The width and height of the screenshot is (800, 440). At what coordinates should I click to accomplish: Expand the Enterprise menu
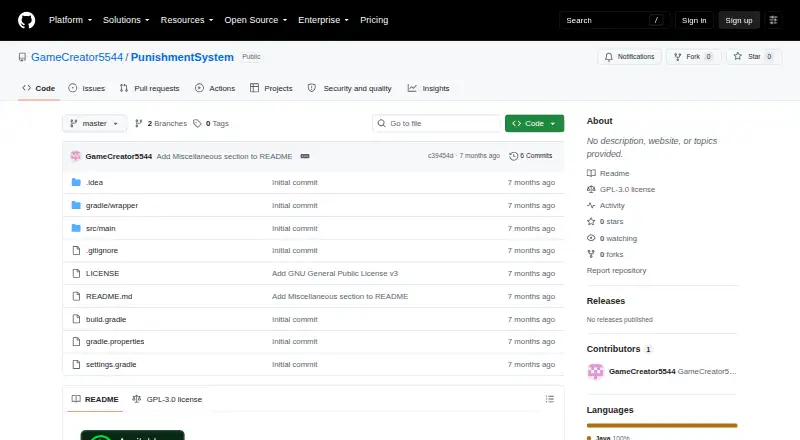(x=323, y=20)
